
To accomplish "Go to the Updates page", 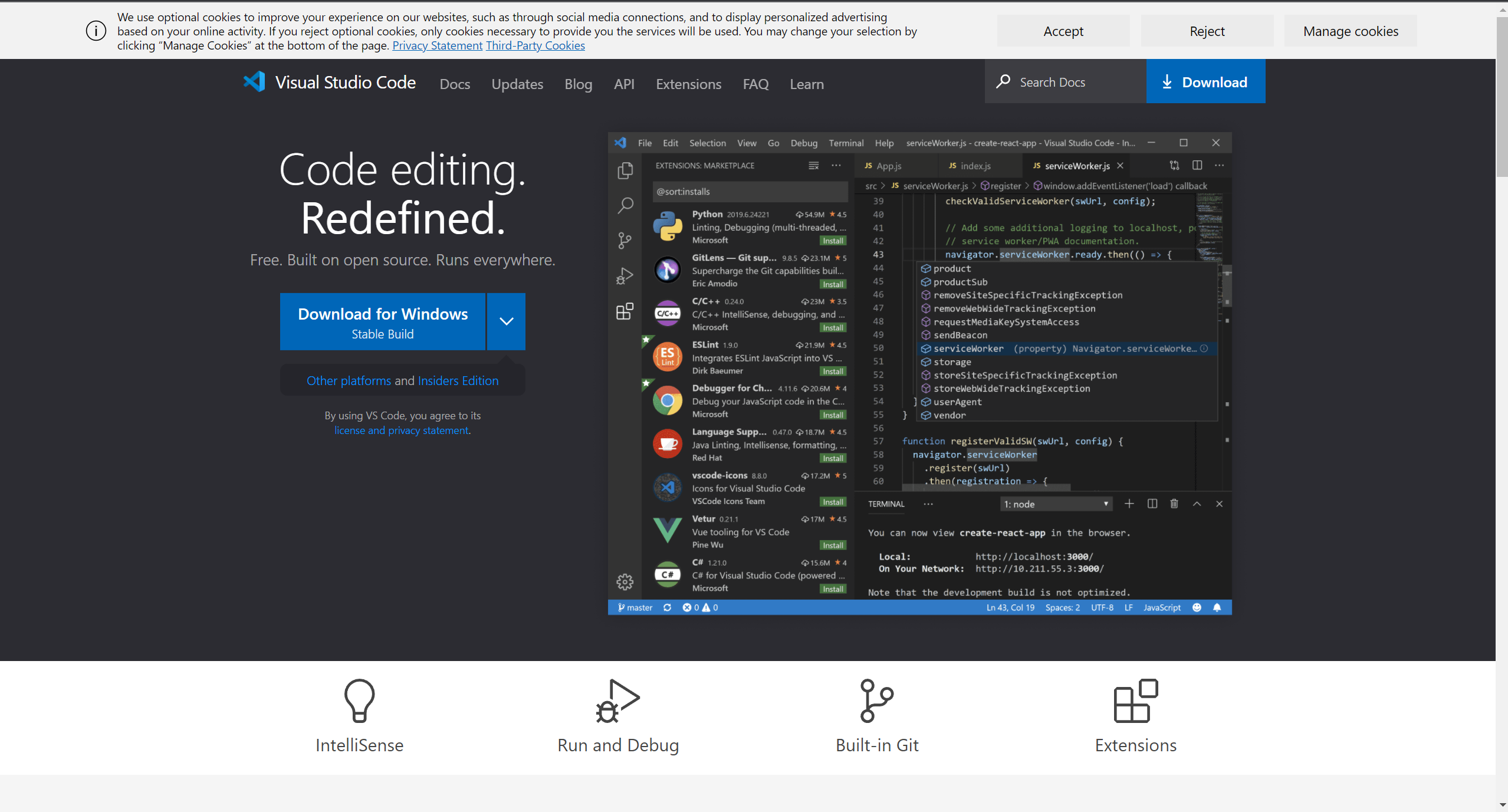I will [x=517, y=84].
